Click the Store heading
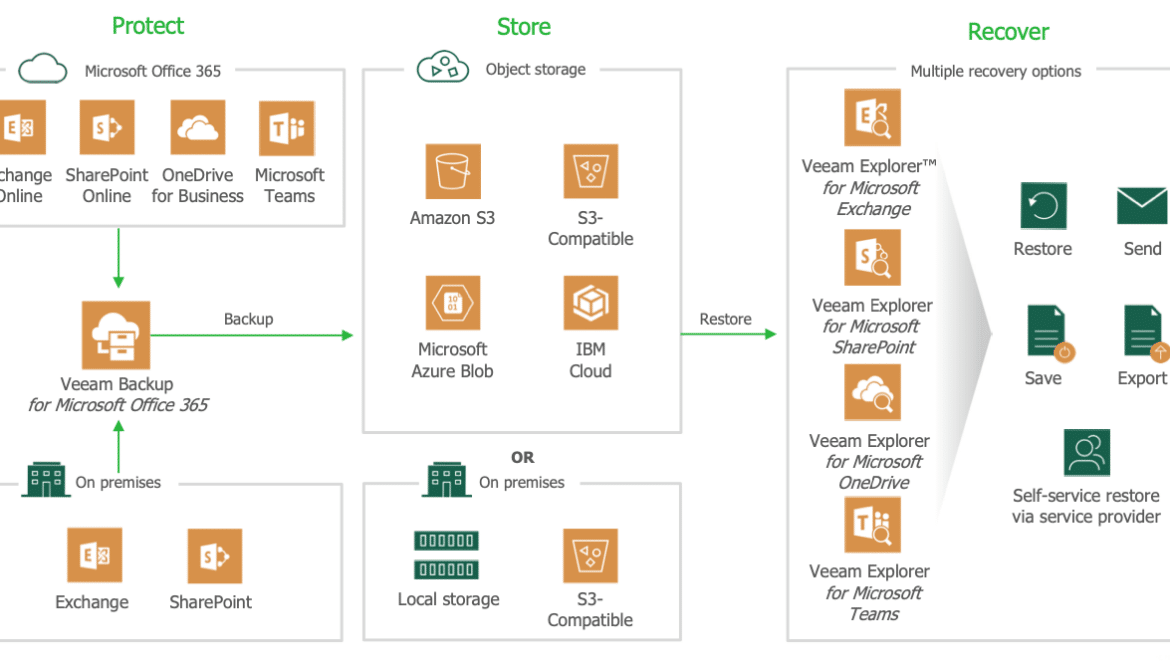 click(524, 27)
